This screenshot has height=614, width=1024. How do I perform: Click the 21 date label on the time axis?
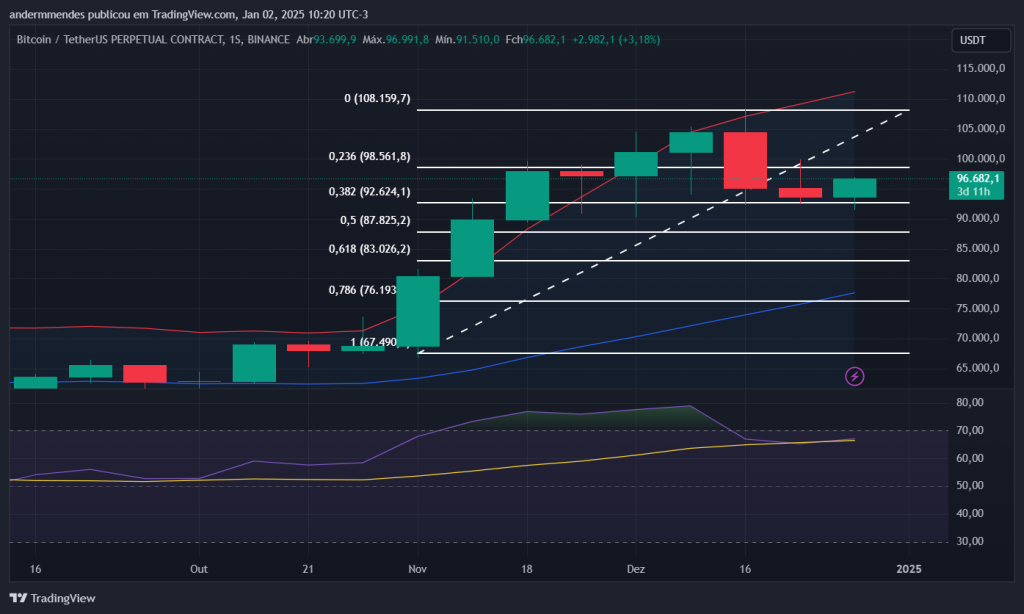[x=308, y=569]
